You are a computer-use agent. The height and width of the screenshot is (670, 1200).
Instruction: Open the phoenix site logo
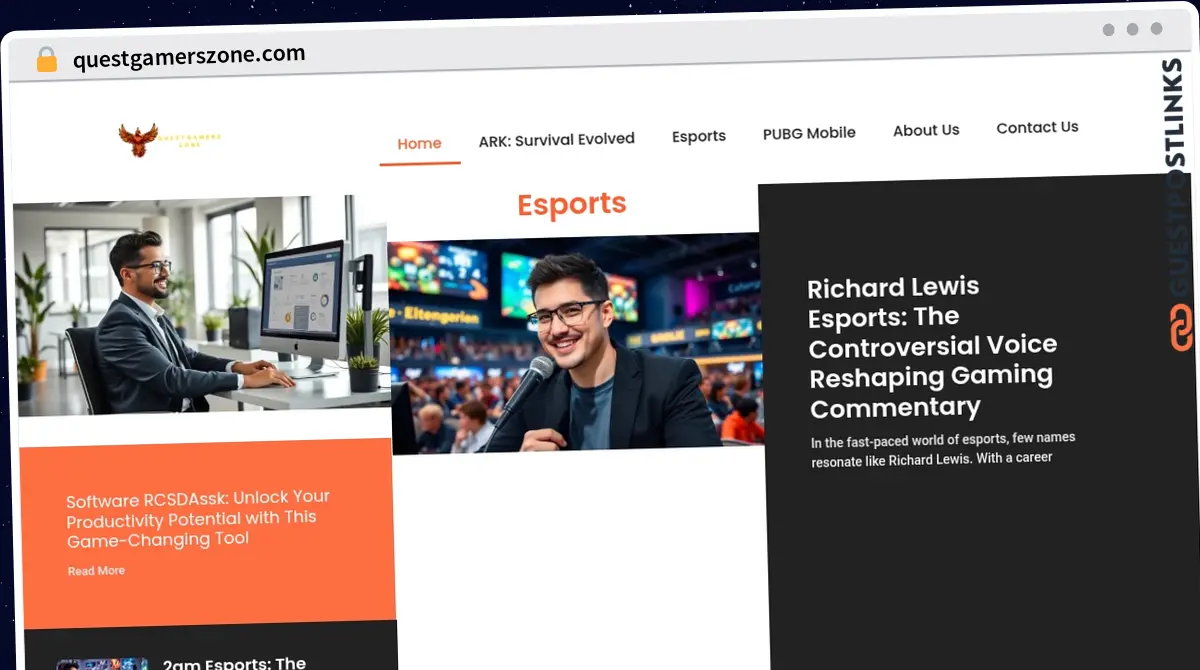tap(169, 140)
